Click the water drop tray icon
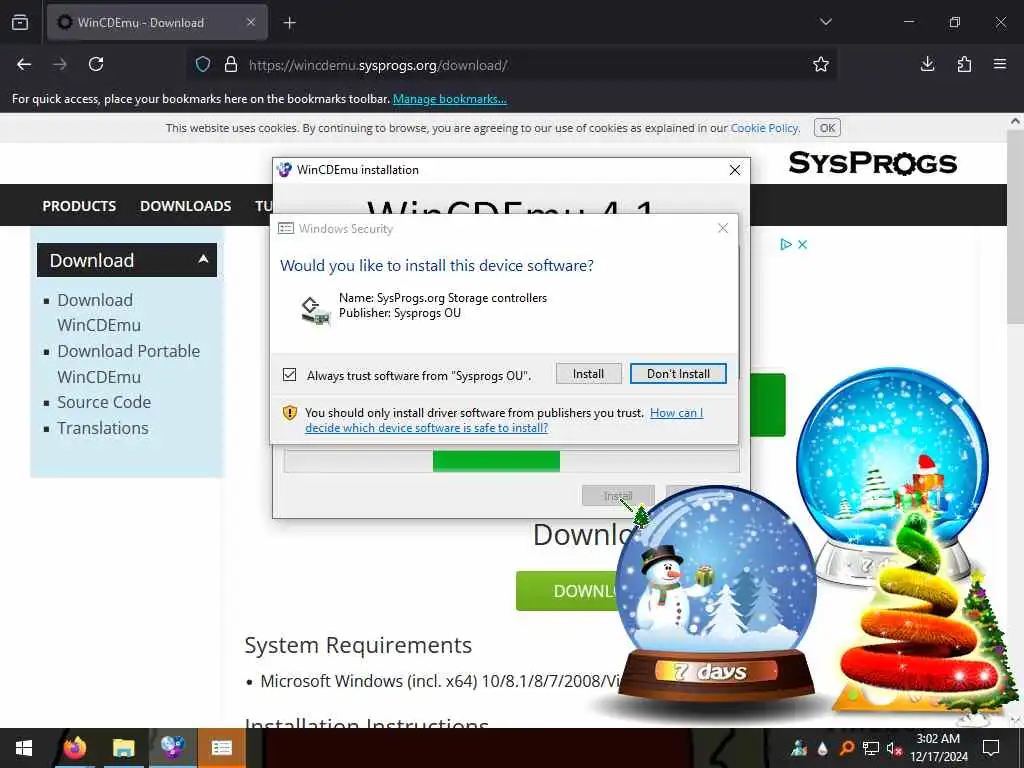1024x768 pixels. pyautogui.click(x=823, y=748)
